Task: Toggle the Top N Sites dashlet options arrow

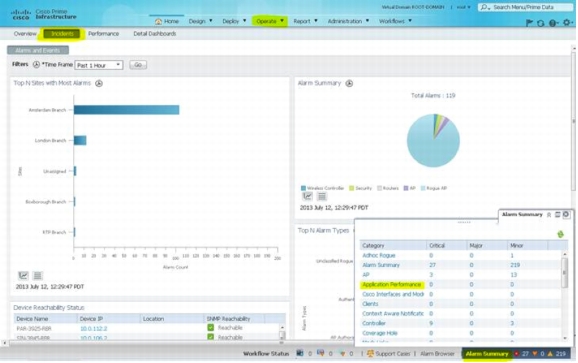Action: [x=99, y=83]
